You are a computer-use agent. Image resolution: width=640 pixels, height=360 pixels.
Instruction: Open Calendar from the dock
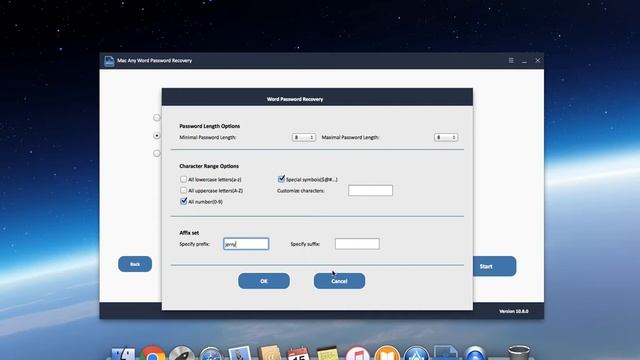pos(298,353)
